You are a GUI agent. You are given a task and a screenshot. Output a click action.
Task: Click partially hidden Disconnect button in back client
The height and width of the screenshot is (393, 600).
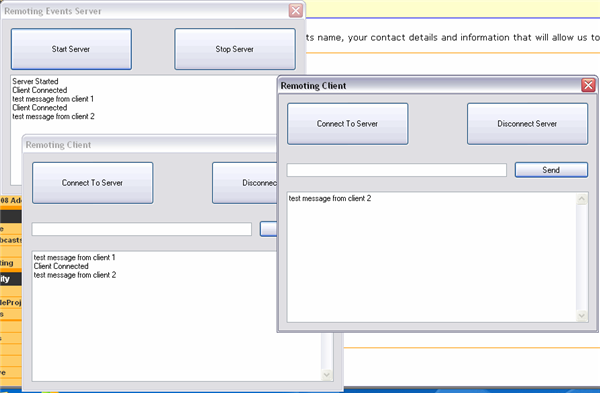coord(245,183)
